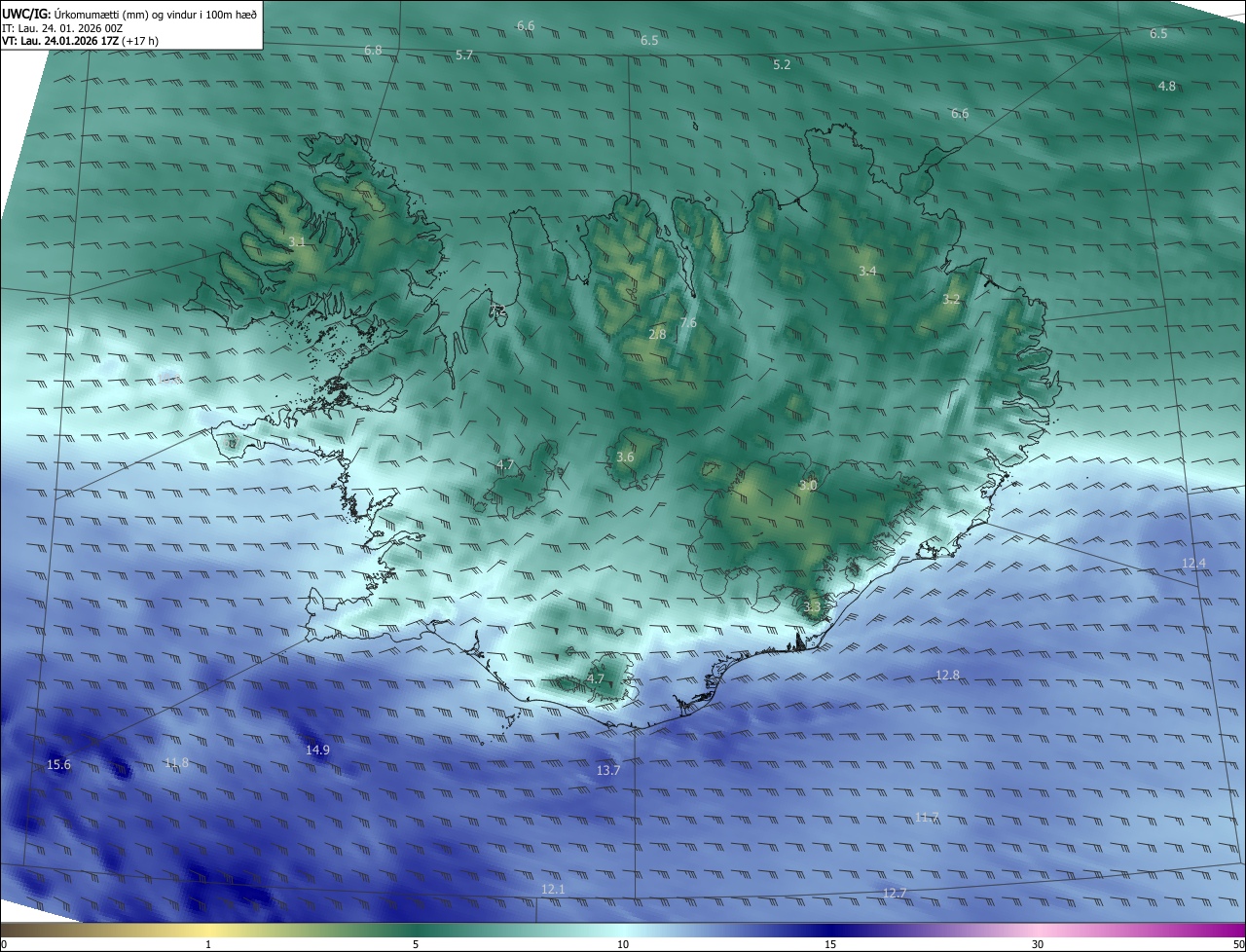Click the title line 'UWC/IG: Úrkomumætti (mm) og vindur'
1246x952 pixels.
(x=129, y=14)
